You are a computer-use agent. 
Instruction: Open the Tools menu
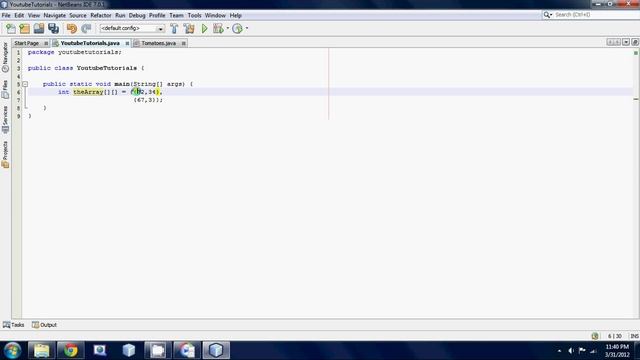point(194,16)
